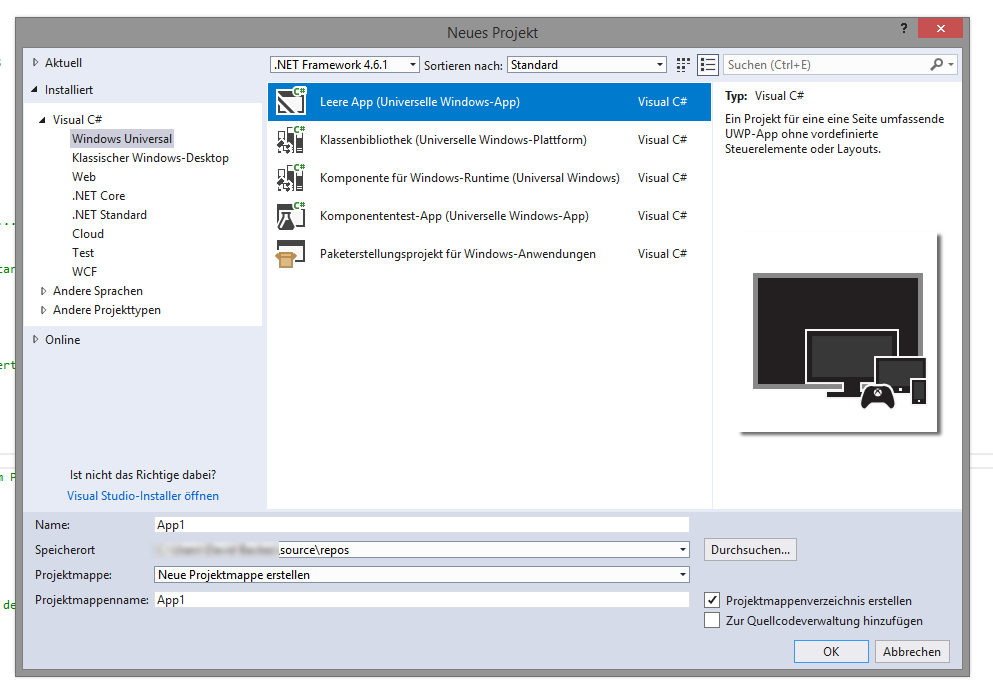Click the Abbrechen button
This screenshot has width=993, height=696.
(x=912, y=651)
